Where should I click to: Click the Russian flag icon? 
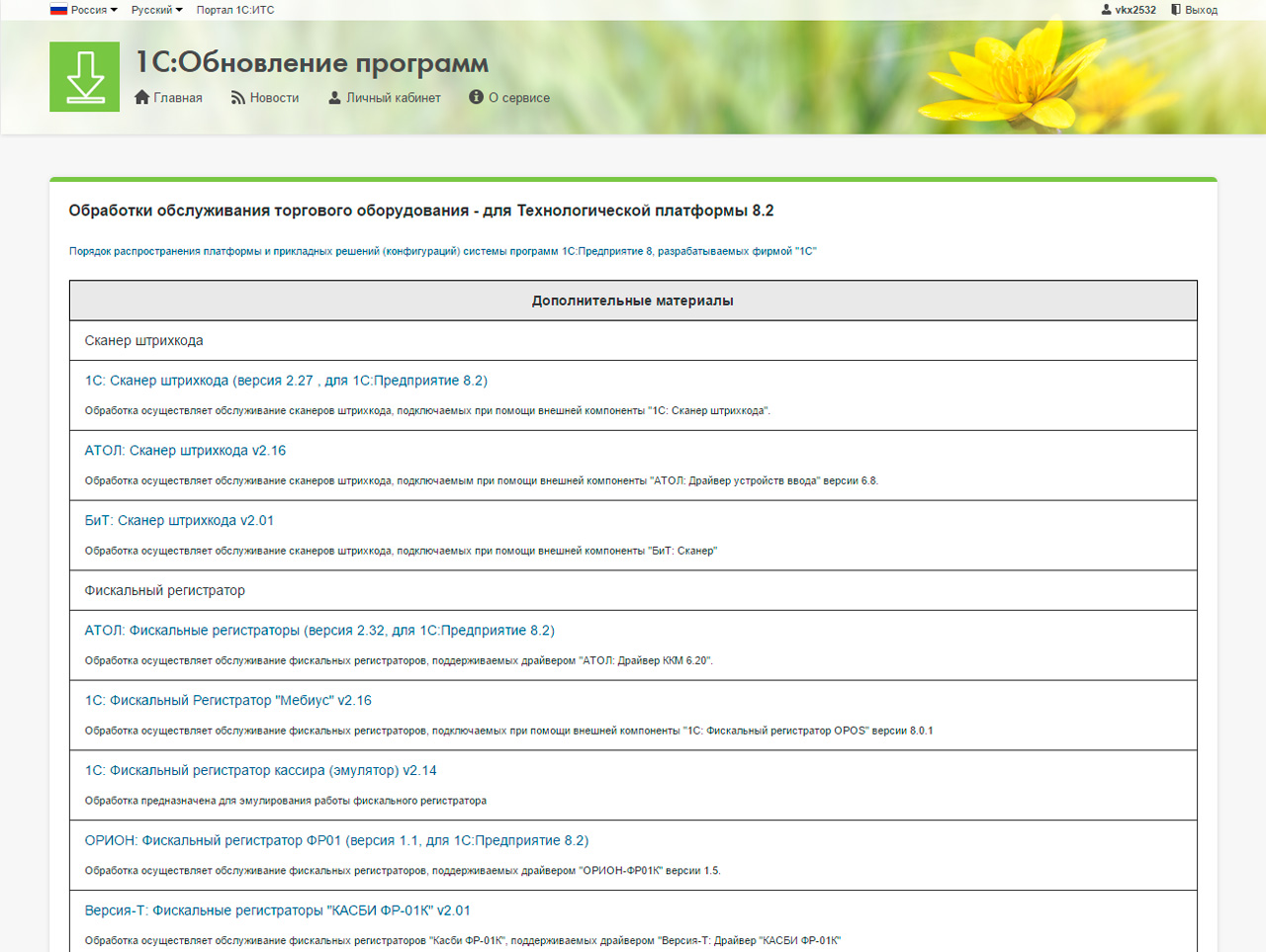(x=58, y=10)
